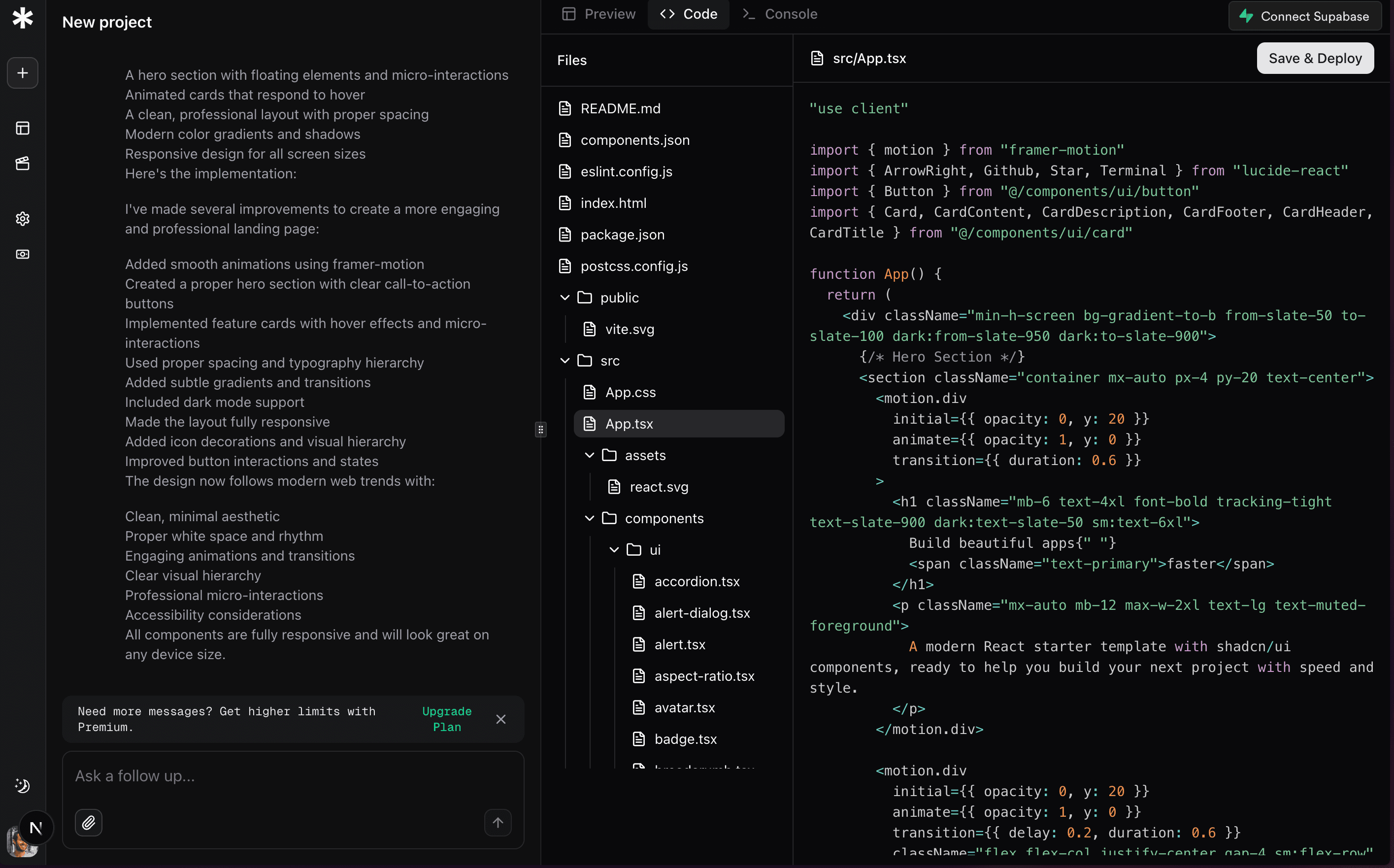
Task: Toggle dark mode moon icon
Action: coord(22,786)
